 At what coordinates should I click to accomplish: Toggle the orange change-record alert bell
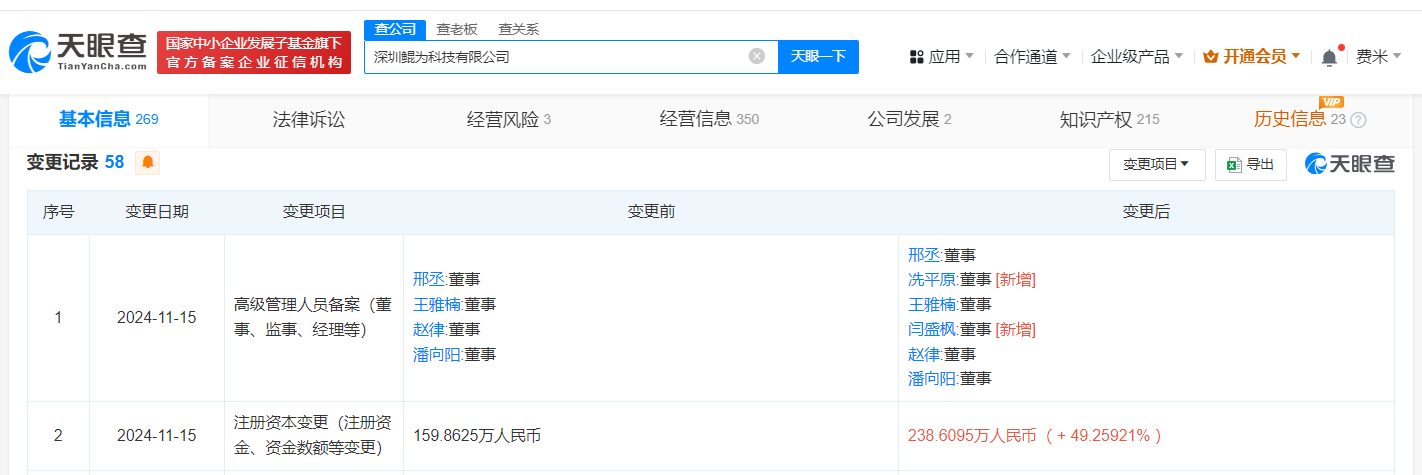click(147, 162)
